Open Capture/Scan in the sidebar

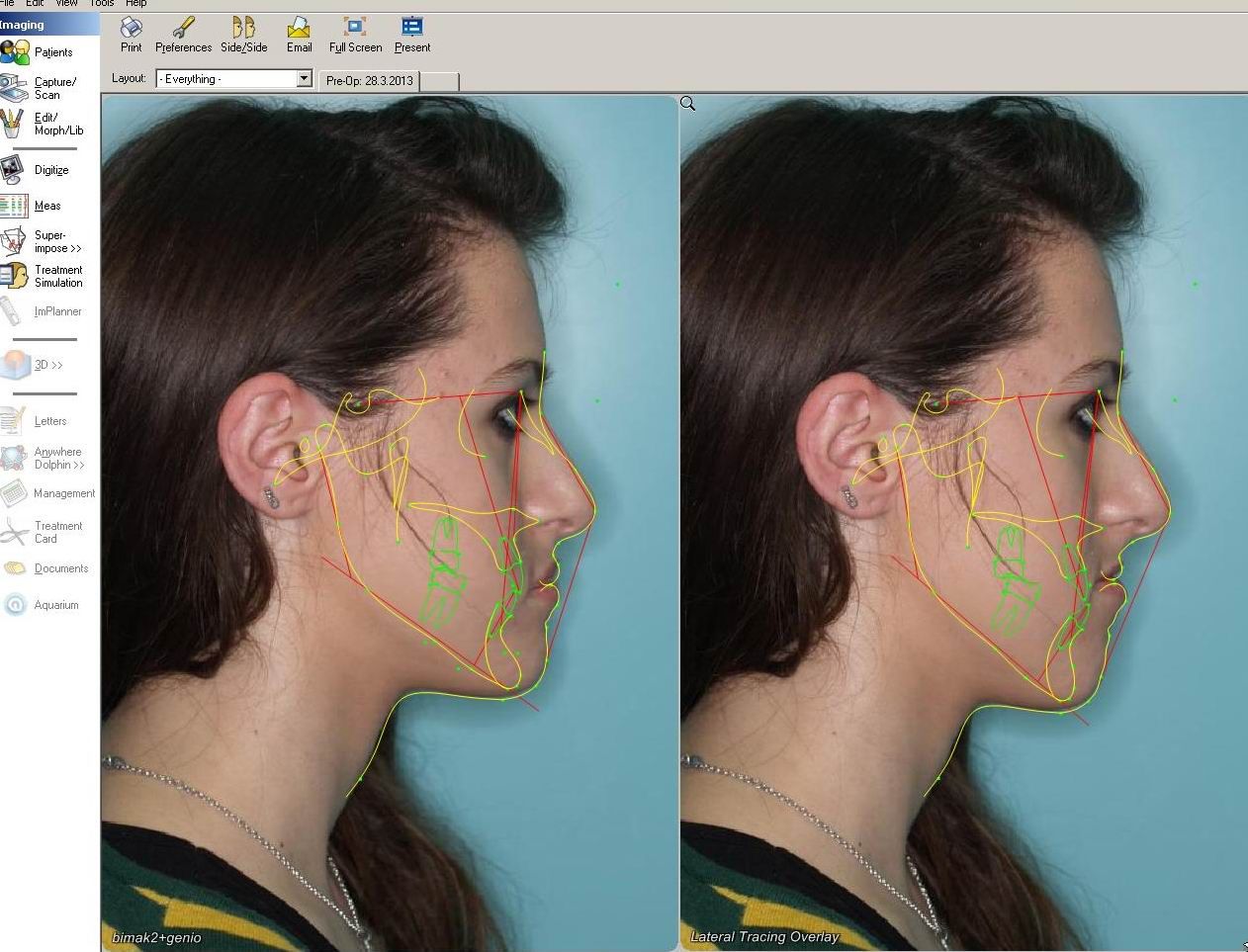(40, 88)
